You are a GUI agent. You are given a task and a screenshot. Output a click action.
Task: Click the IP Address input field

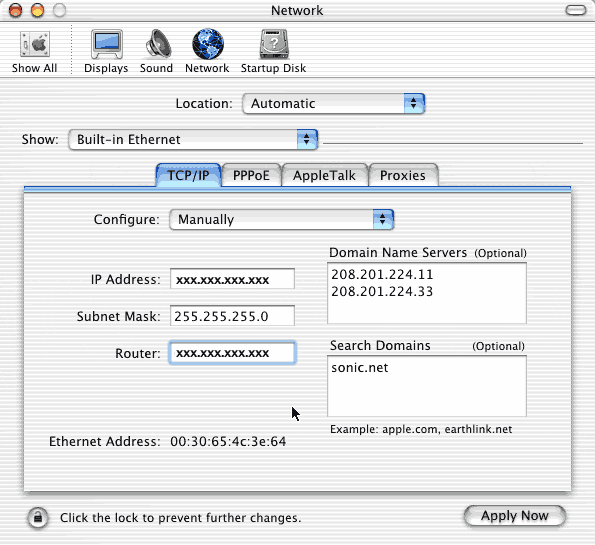pos(232,279)
